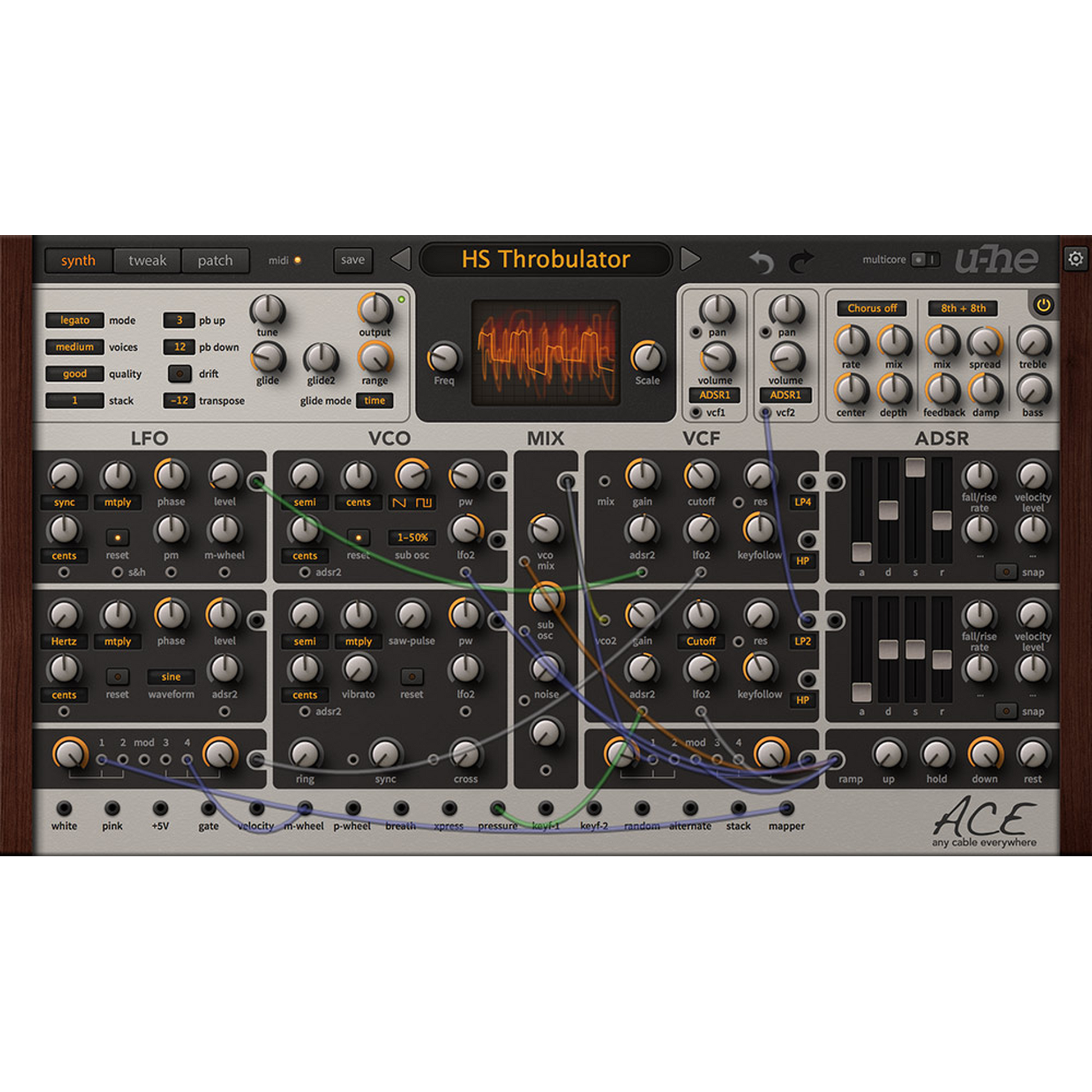Click the tune knob
Image resolution: width=1092 pixels, height=1092 pixels.
(x=267, y=310)
